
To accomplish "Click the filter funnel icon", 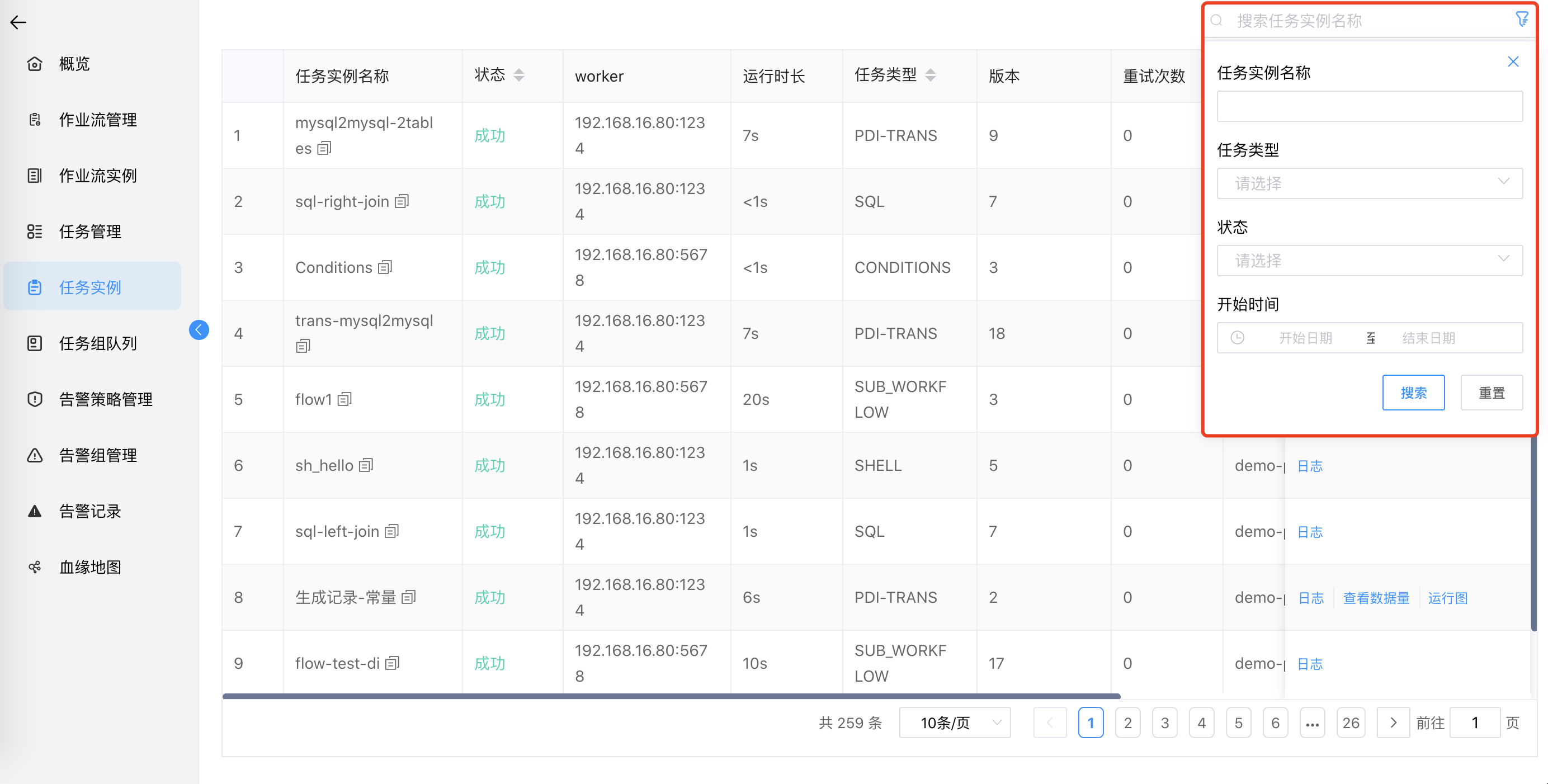I will click(x=1522, y=20).
